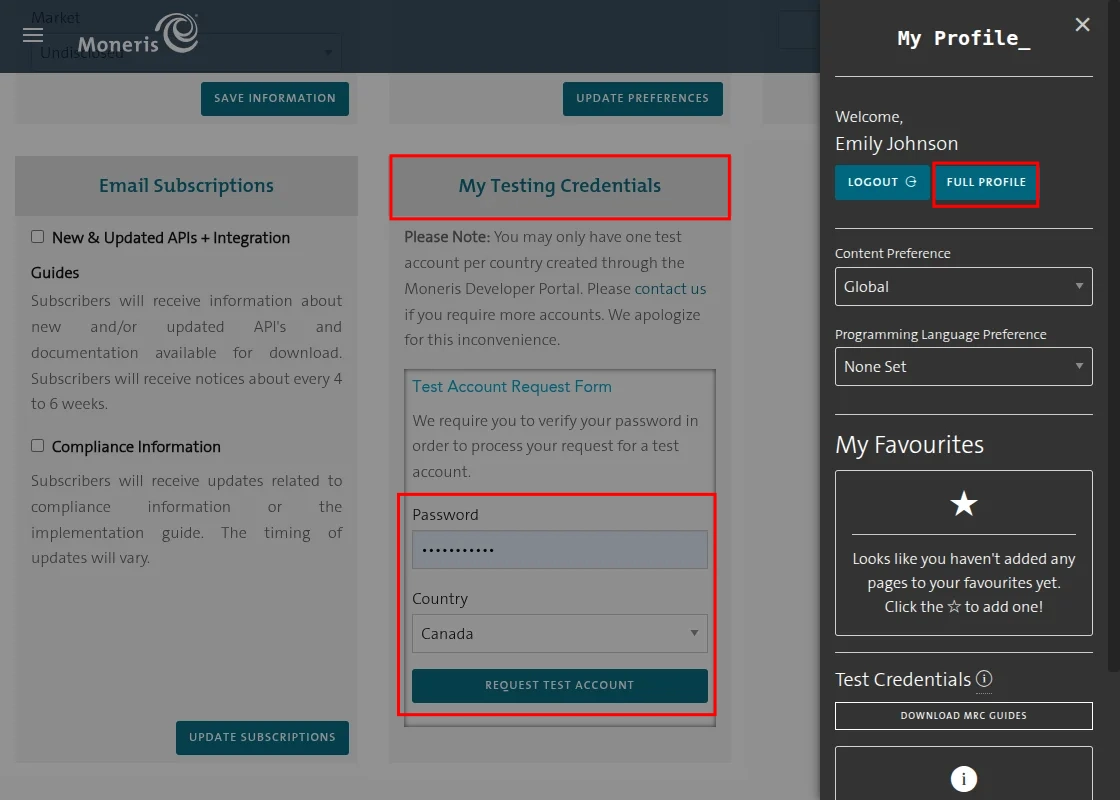Click the My Favourites heading
Viewport: 1120px width, 800px height.
[909, 445]
